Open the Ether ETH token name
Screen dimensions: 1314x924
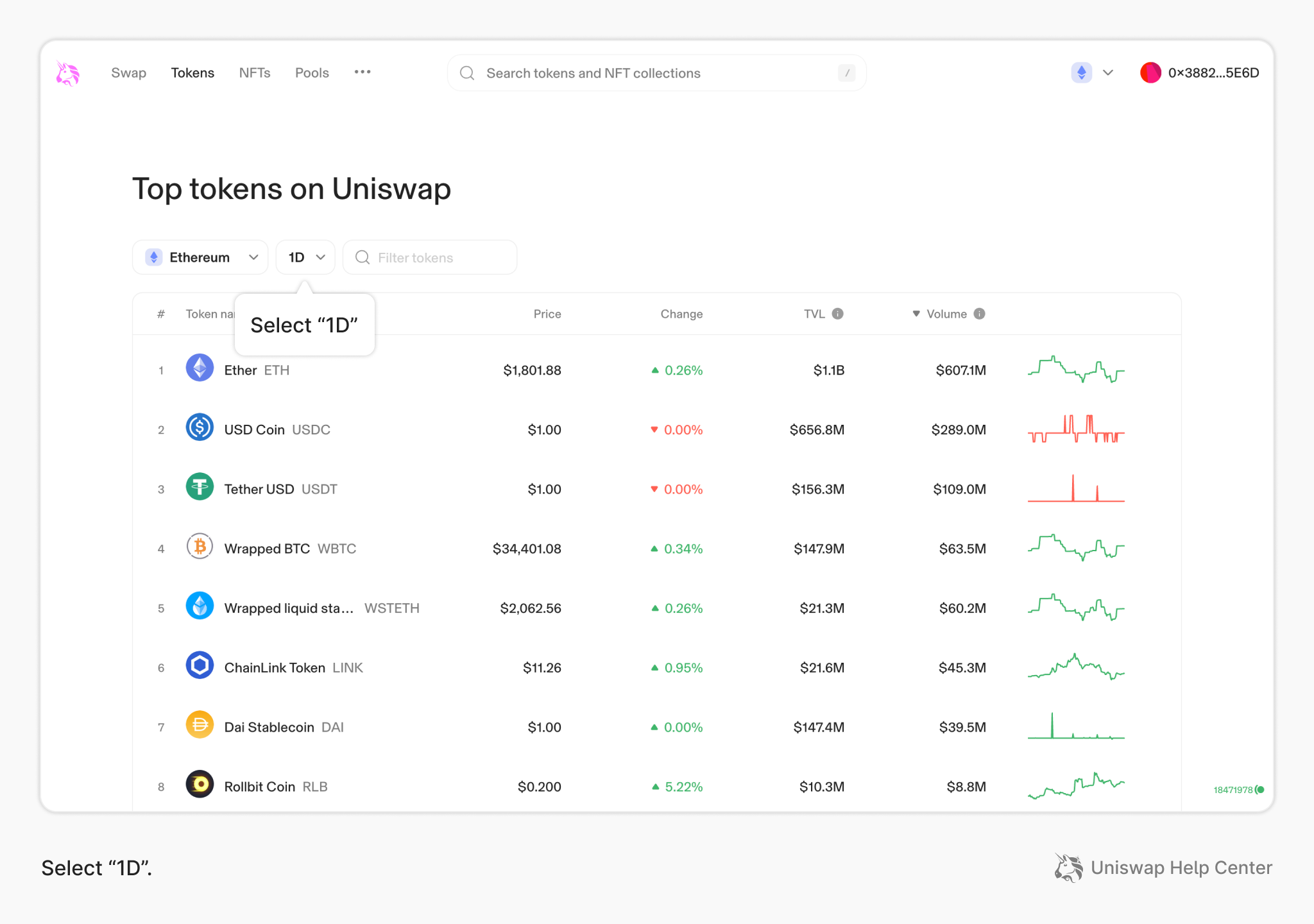click(257, 370)
